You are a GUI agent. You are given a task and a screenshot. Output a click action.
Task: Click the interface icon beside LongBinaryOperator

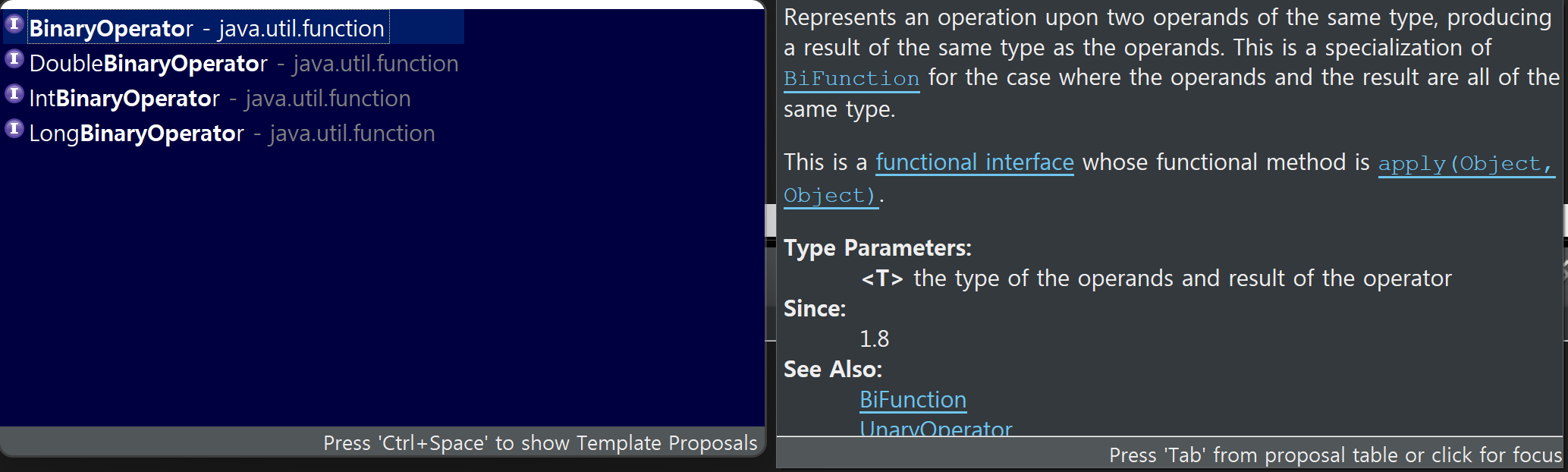pos(14,129)
